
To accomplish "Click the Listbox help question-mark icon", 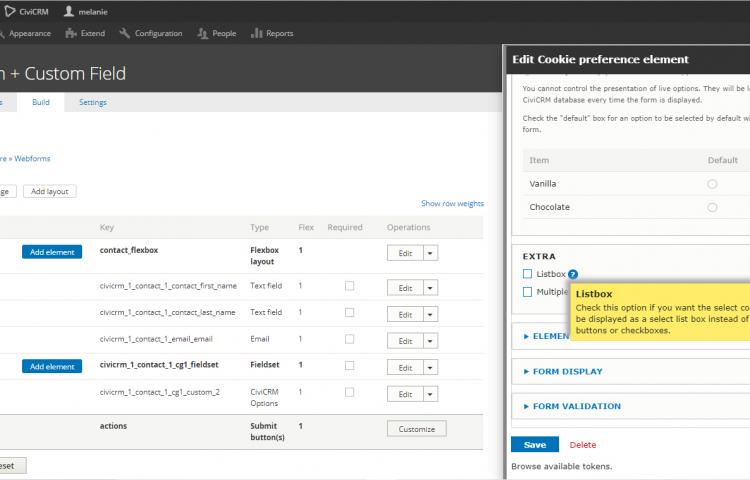I will pos(573,274).
